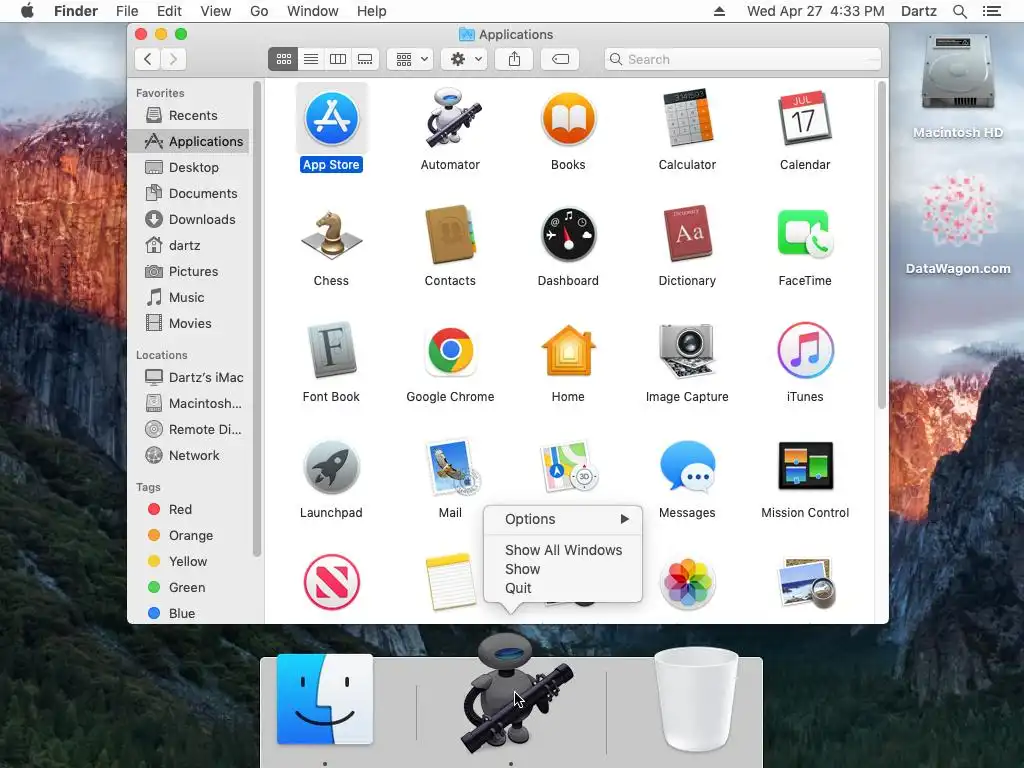Viewport: 1024px width, 768px height.
Task: Open the View menu in menu bar
Action: [x=216, y=11]
